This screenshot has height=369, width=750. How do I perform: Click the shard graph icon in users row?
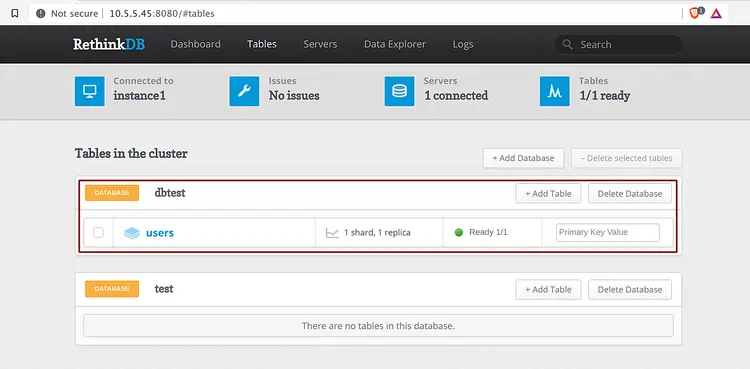[x=332, y=233]
